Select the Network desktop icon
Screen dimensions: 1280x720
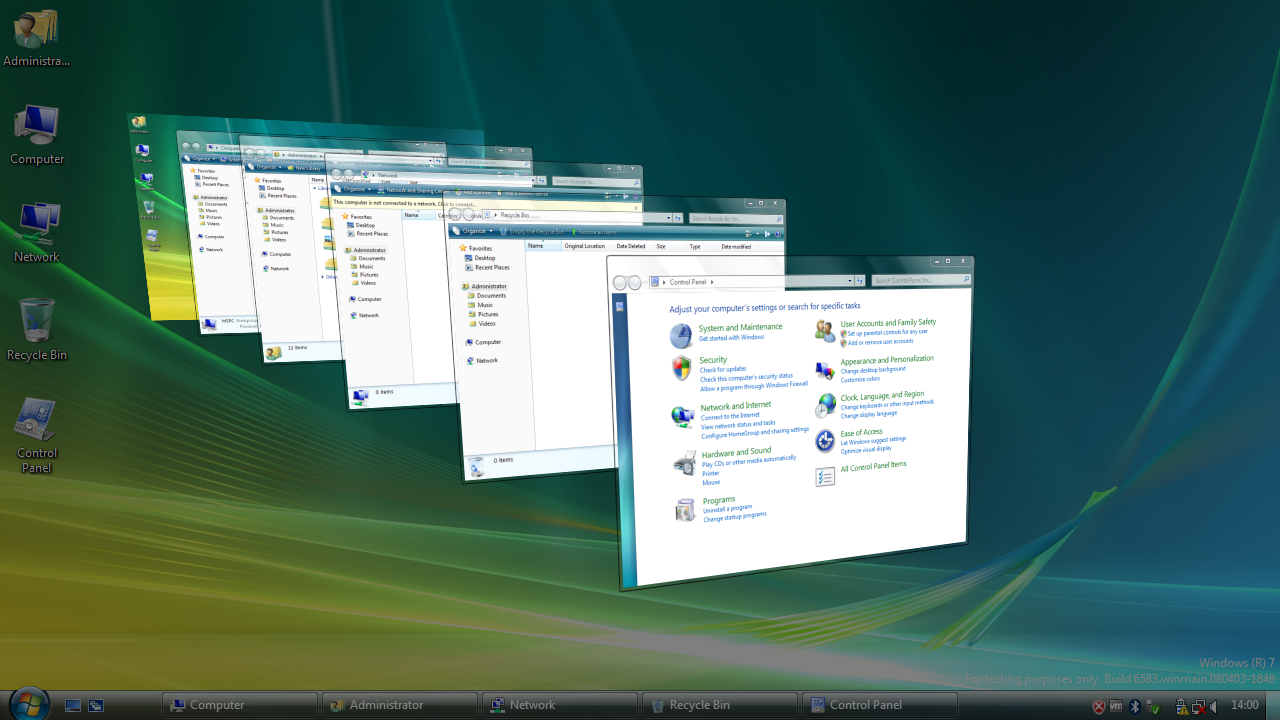(x=37, y=234)
